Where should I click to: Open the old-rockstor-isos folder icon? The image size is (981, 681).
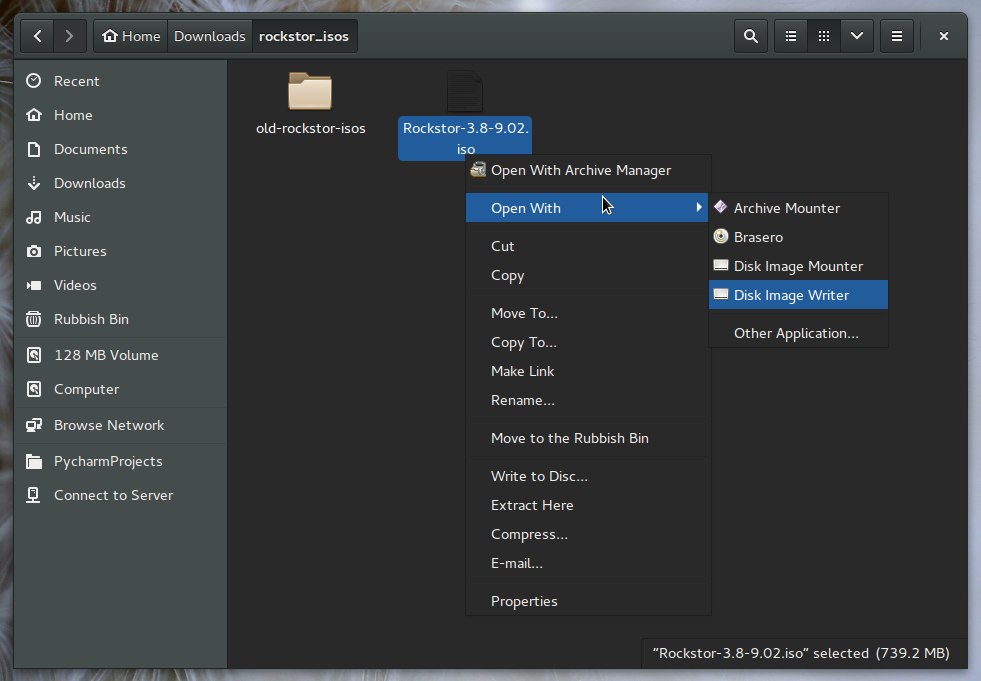[x=310, y=92]
